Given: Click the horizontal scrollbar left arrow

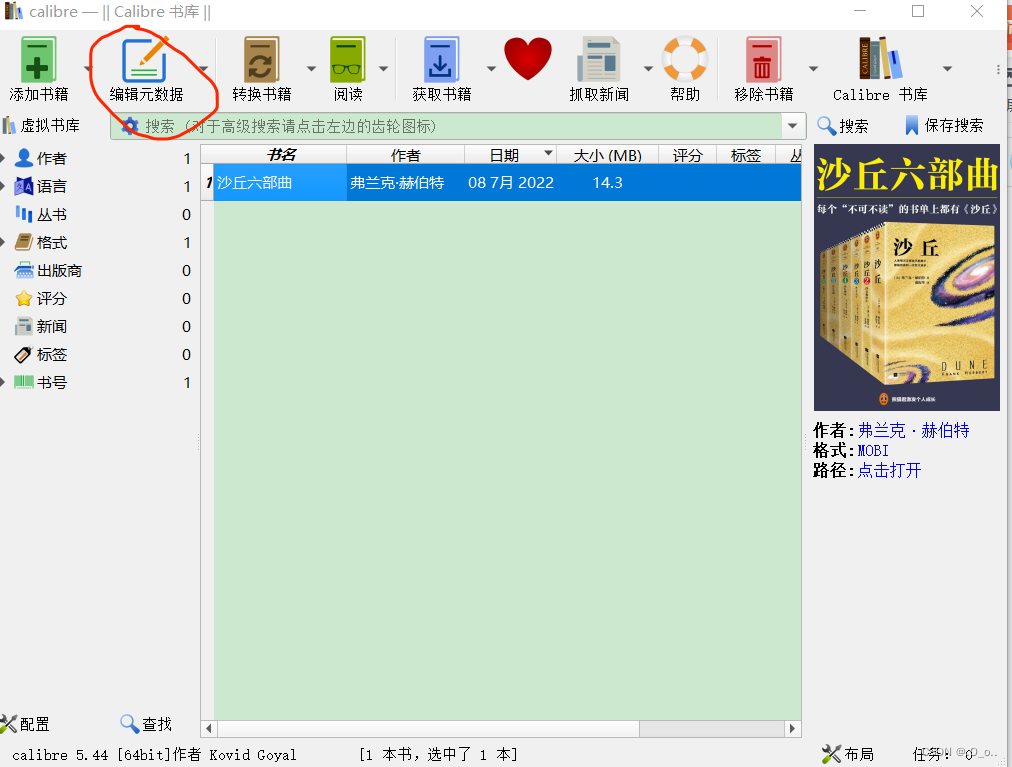Looking at the screenshot, I should pyautogui.click(x=208, y=728).
